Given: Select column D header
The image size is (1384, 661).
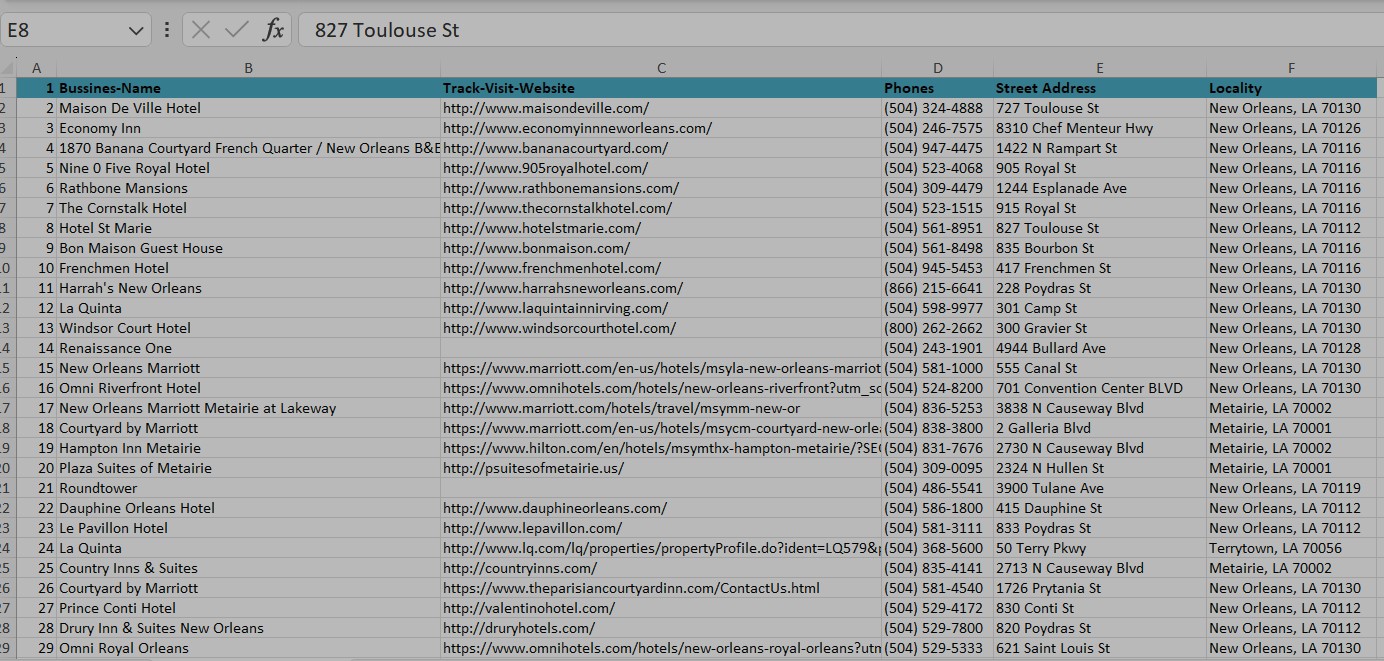Looking at the screenshot, I should tap(938, 68).
